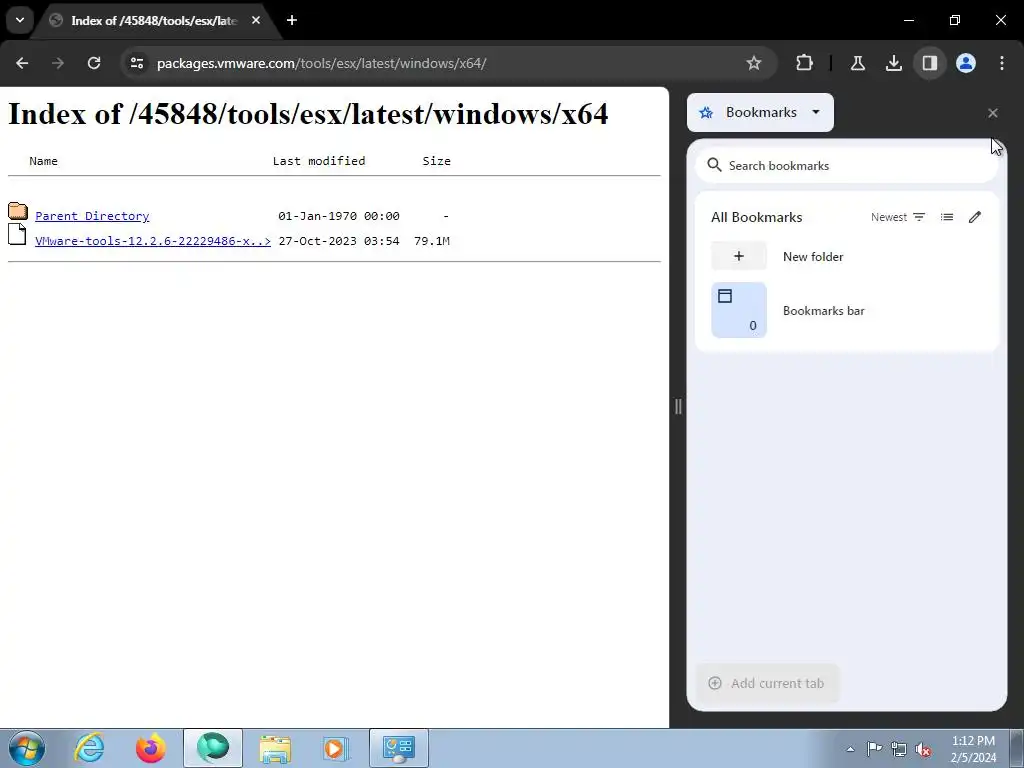This screenshot has height=768, width=1024.
Task: Show downloads with the download icon
Action: click(893, 63)
